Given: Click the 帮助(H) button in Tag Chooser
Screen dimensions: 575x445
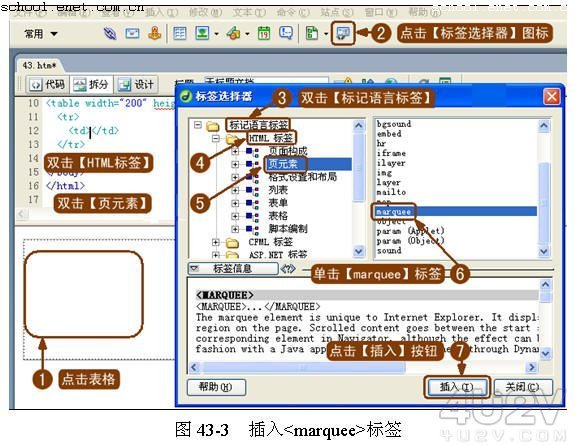Looking at the screenshot, I should tap(216, 387).
